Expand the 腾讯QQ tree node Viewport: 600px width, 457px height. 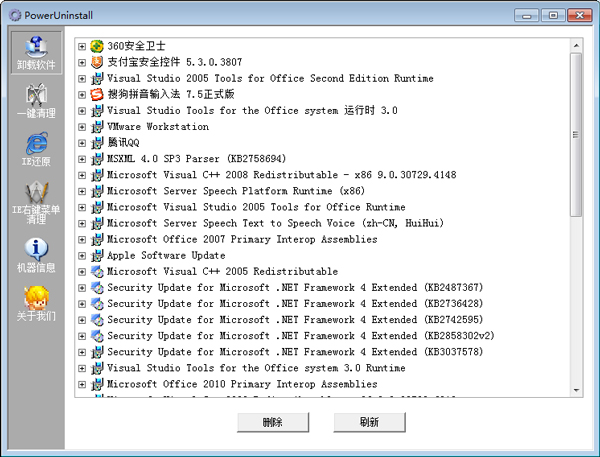tap(82, 143)
